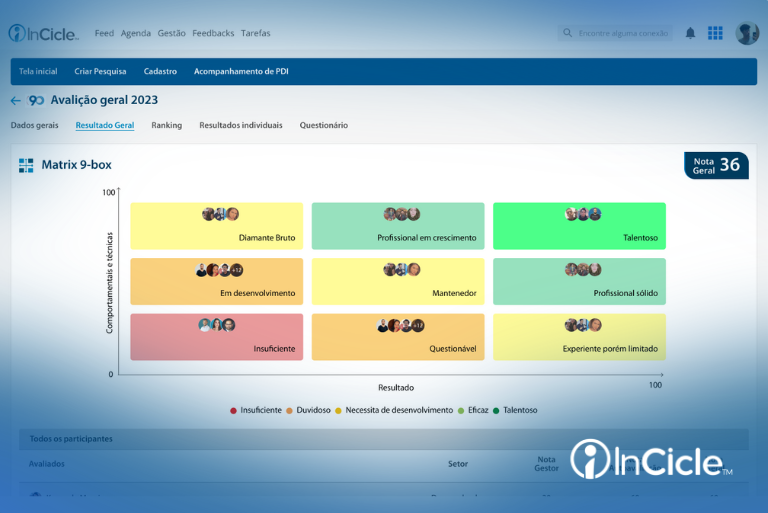Click the light green Eficaz legend dot
Image resolution: width=768 pixels, height=513 pixels.
[461, 411]
